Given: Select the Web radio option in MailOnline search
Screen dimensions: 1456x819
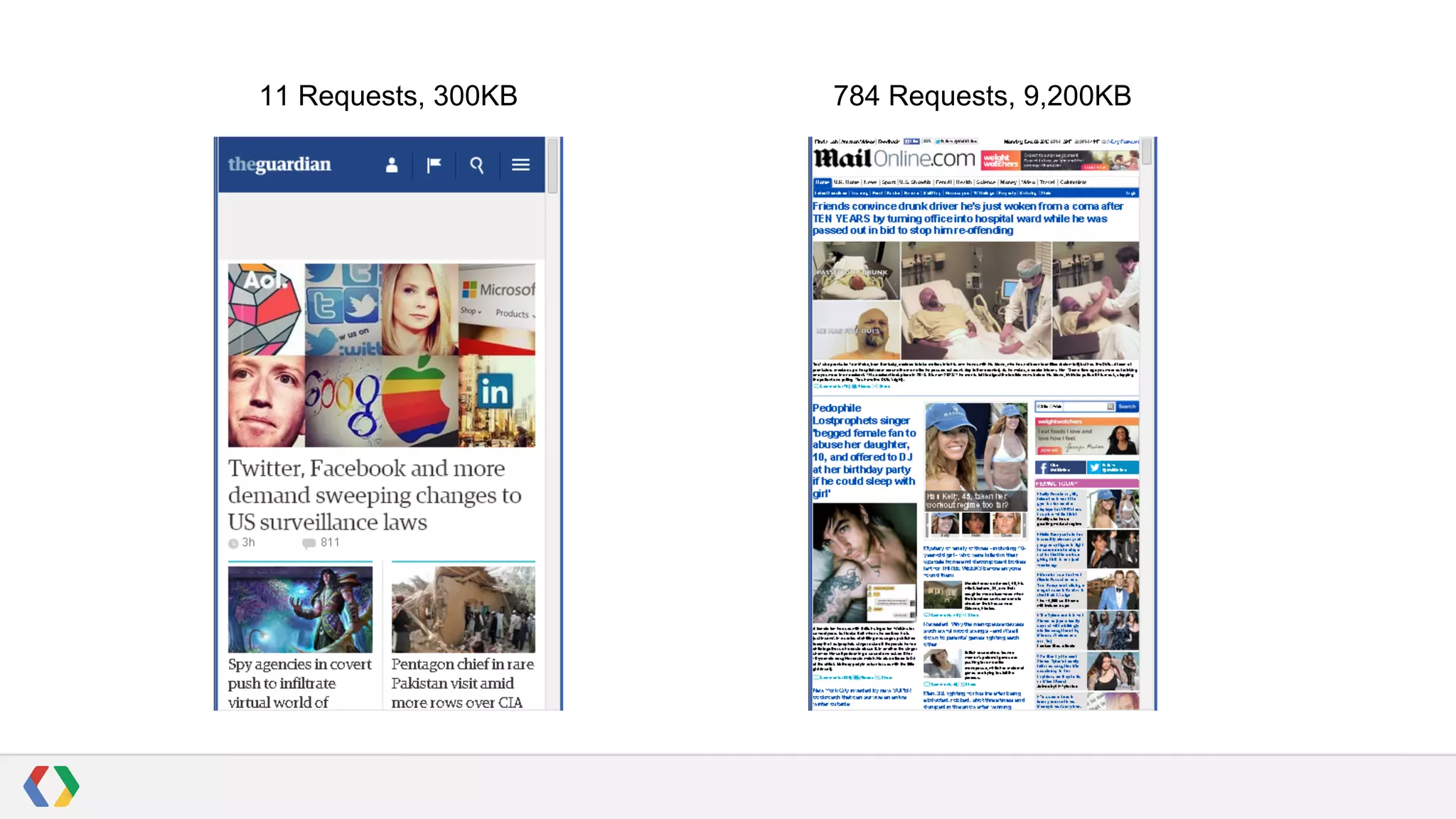Looking at the screenshot, I should click(x=1051, y=407).
